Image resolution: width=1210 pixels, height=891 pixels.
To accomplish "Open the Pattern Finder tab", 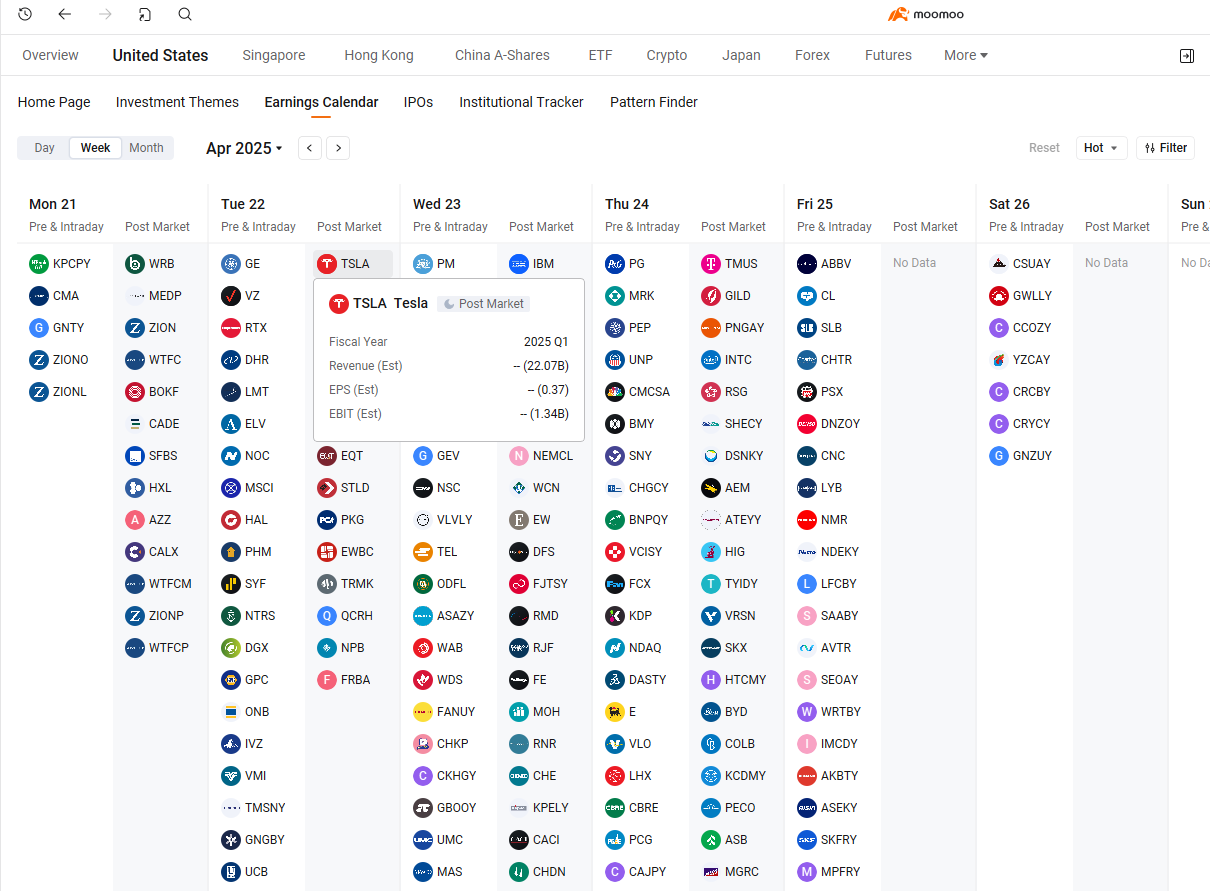I will tap(654, 102).
